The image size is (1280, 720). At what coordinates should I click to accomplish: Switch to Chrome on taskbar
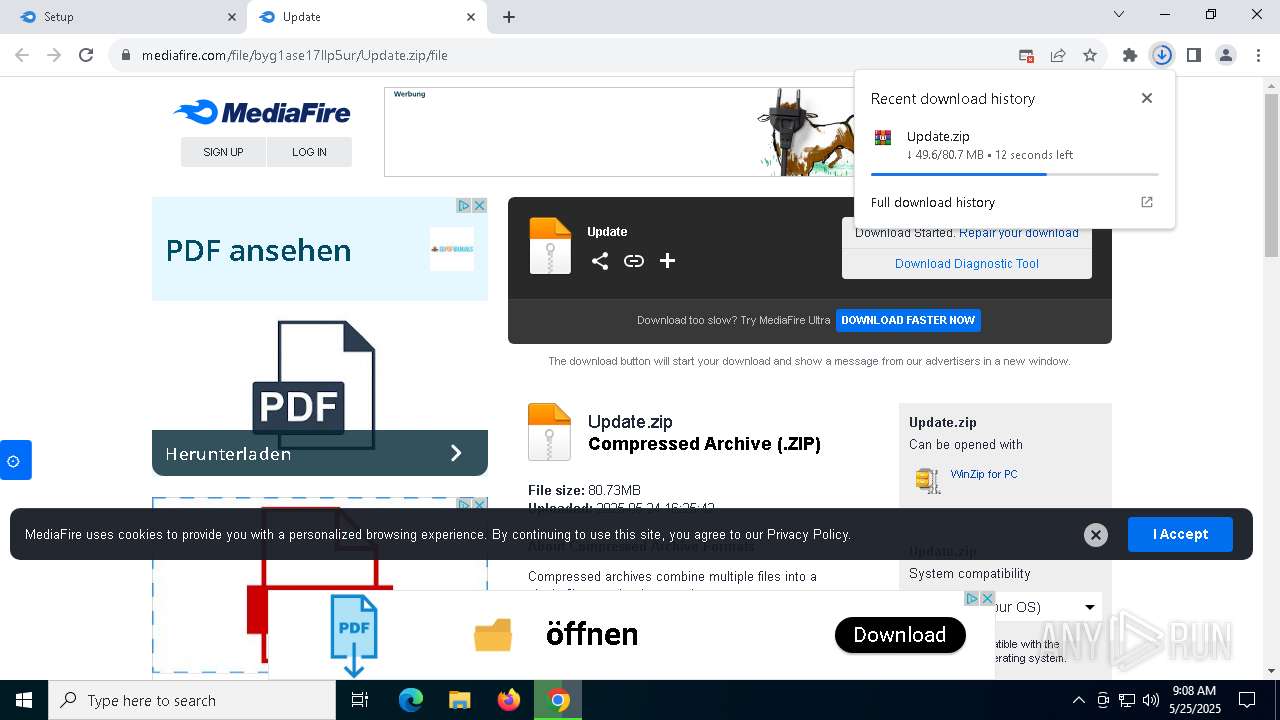point(558,700)
